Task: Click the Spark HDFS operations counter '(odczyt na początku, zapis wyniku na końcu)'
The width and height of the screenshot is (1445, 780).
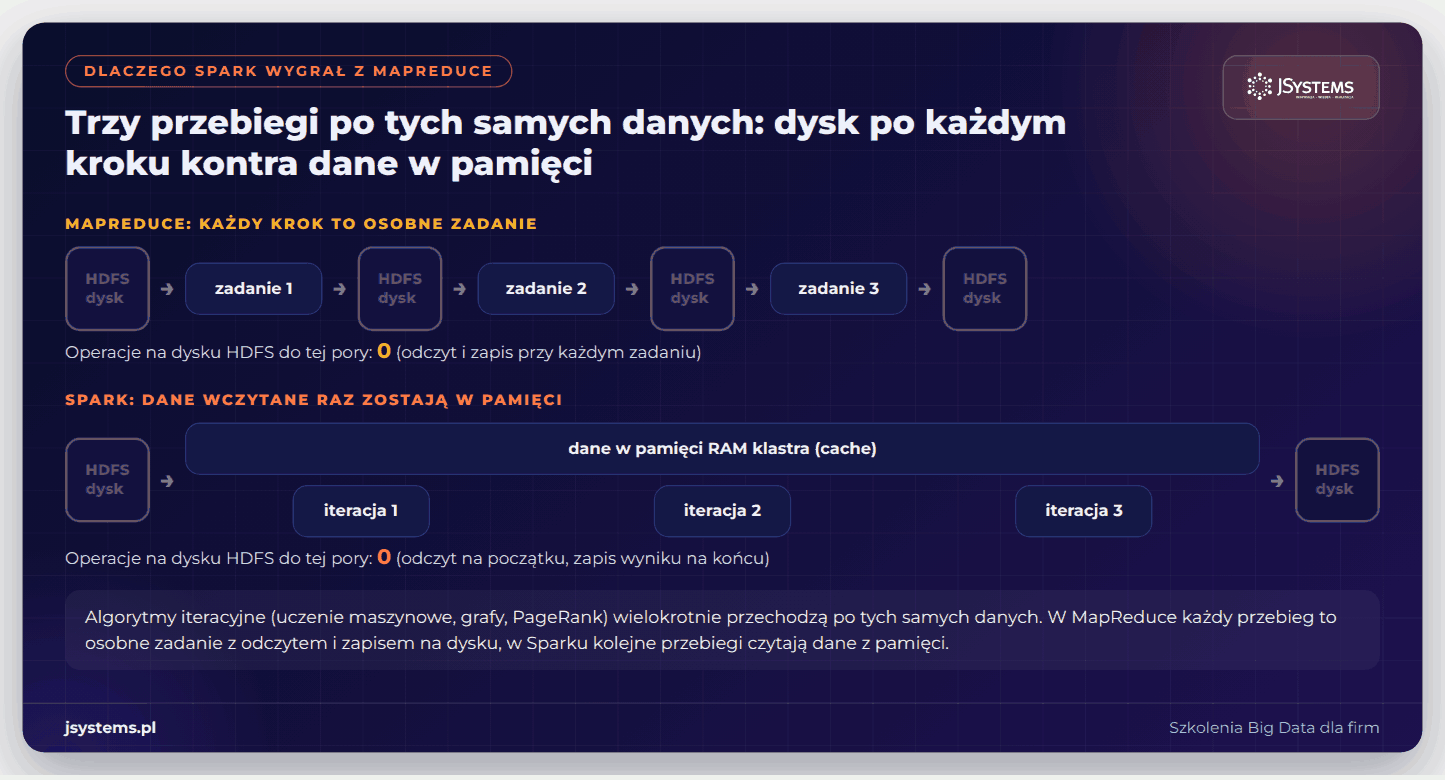Action: [x=417, y=558]
